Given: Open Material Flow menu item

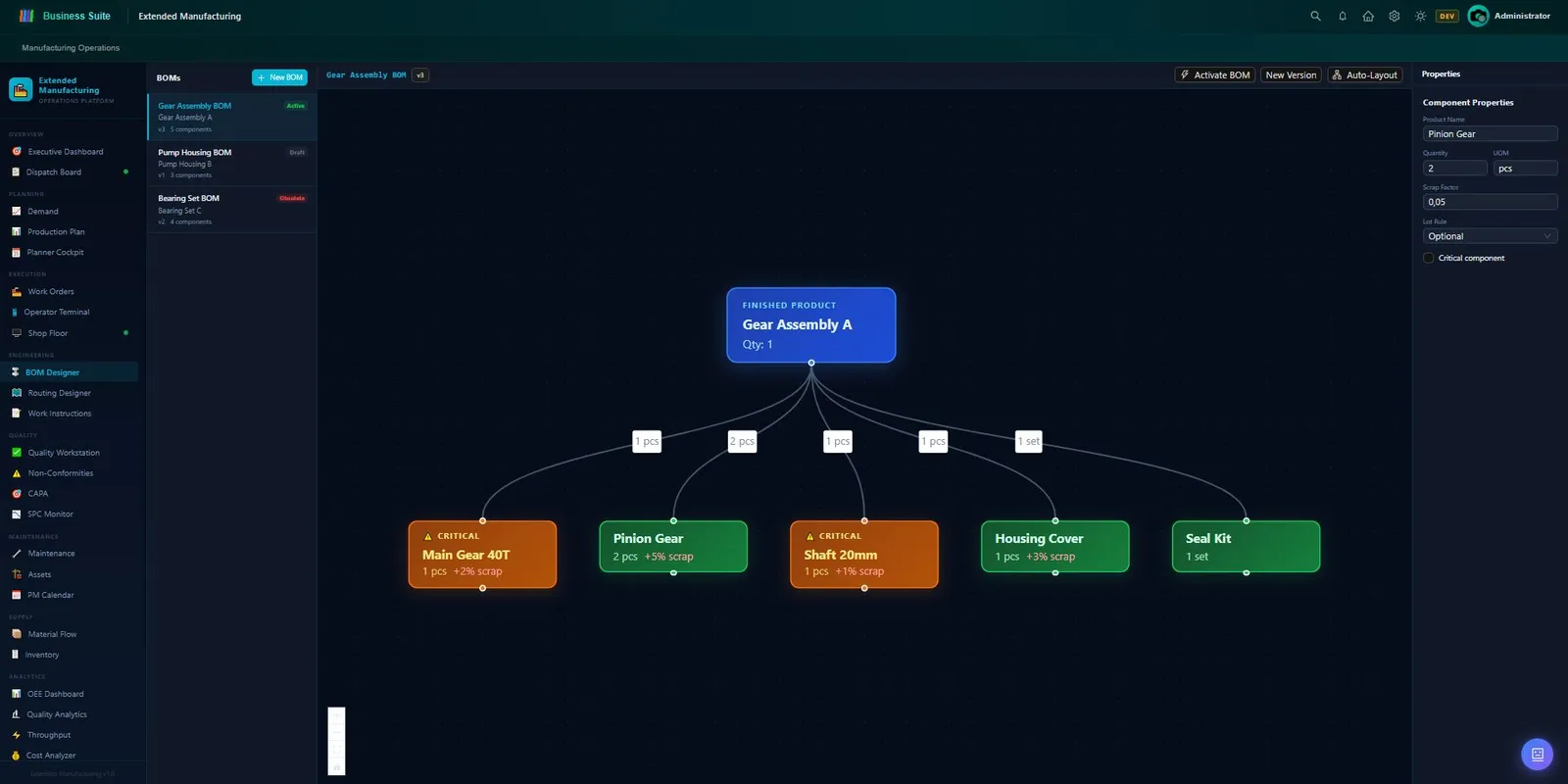Looking at the screenshot, I should coord(52,634).
